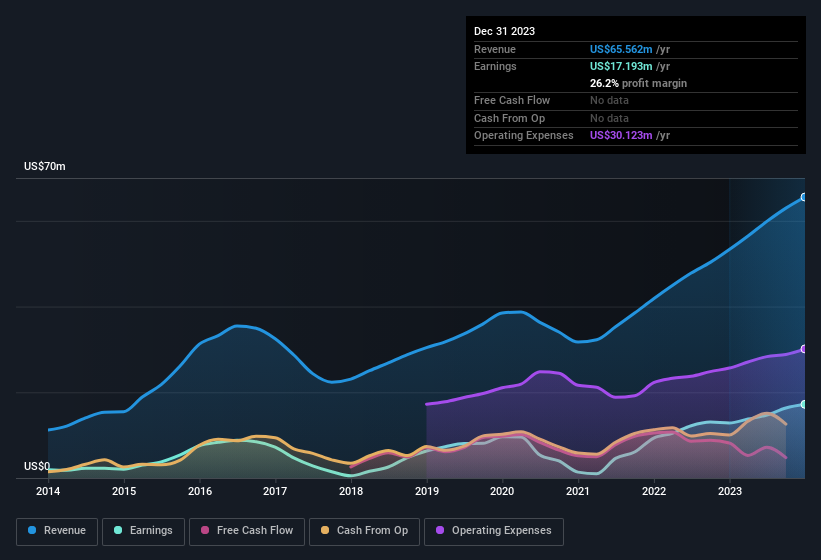This screenshot has width=821, height=560.
Task: Click the Cash From Op No data value
Action: 609,118
